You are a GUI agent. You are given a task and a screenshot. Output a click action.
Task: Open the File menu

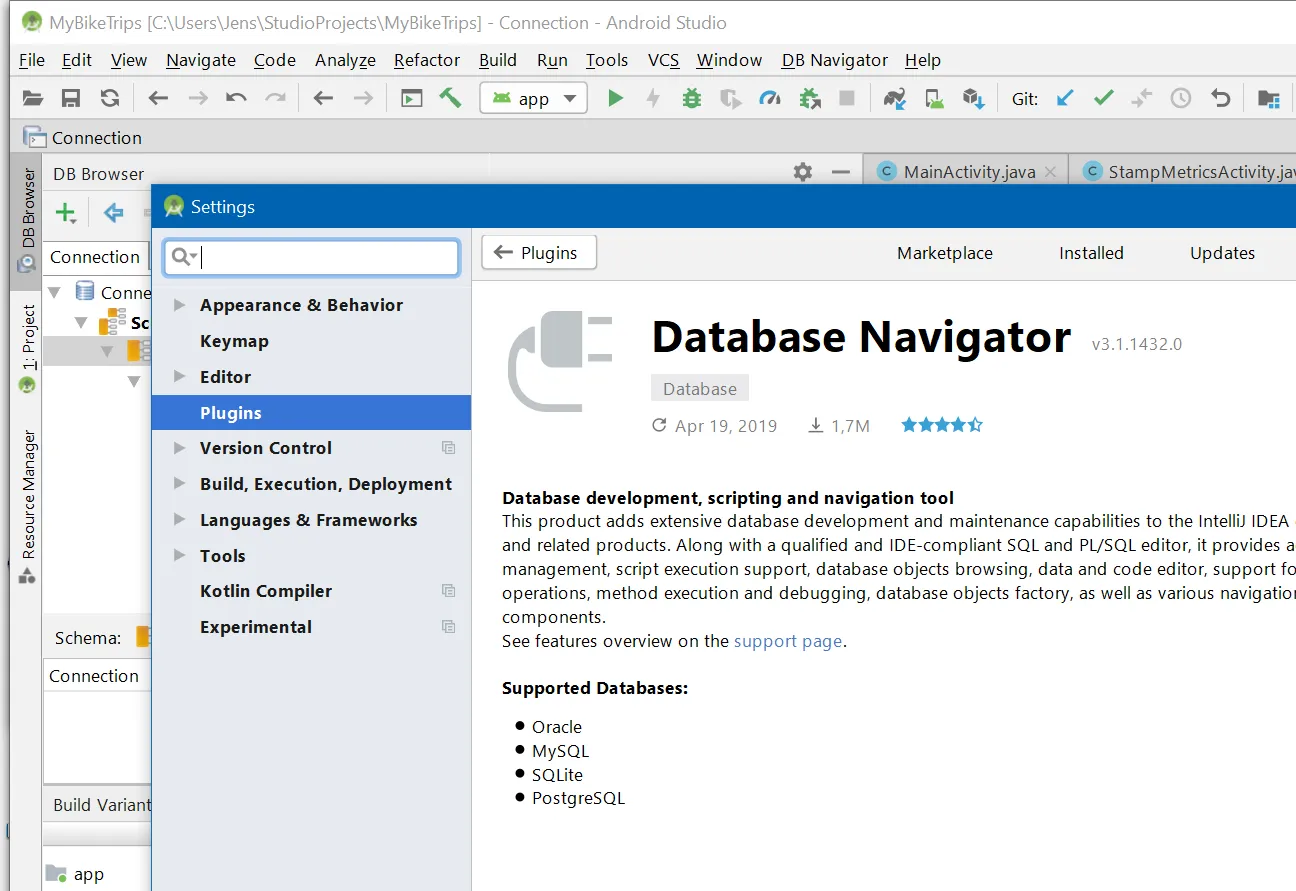pyautogui.click(x=32, y=60)
